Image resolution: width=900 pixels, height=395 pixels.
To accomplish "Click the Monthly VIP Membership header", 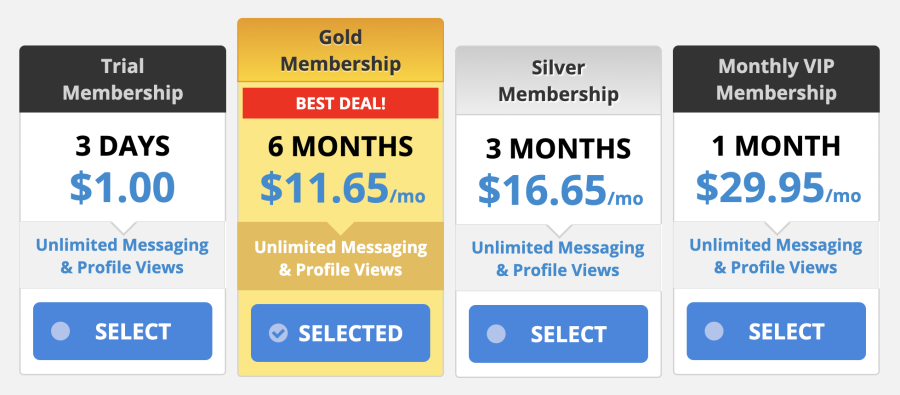I will click(x=776, y=79).
